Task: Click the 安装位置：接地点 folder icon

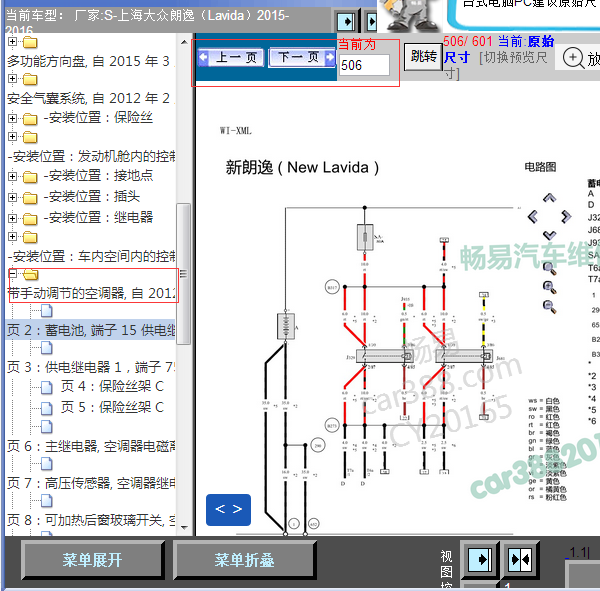Action: [30, 177]
